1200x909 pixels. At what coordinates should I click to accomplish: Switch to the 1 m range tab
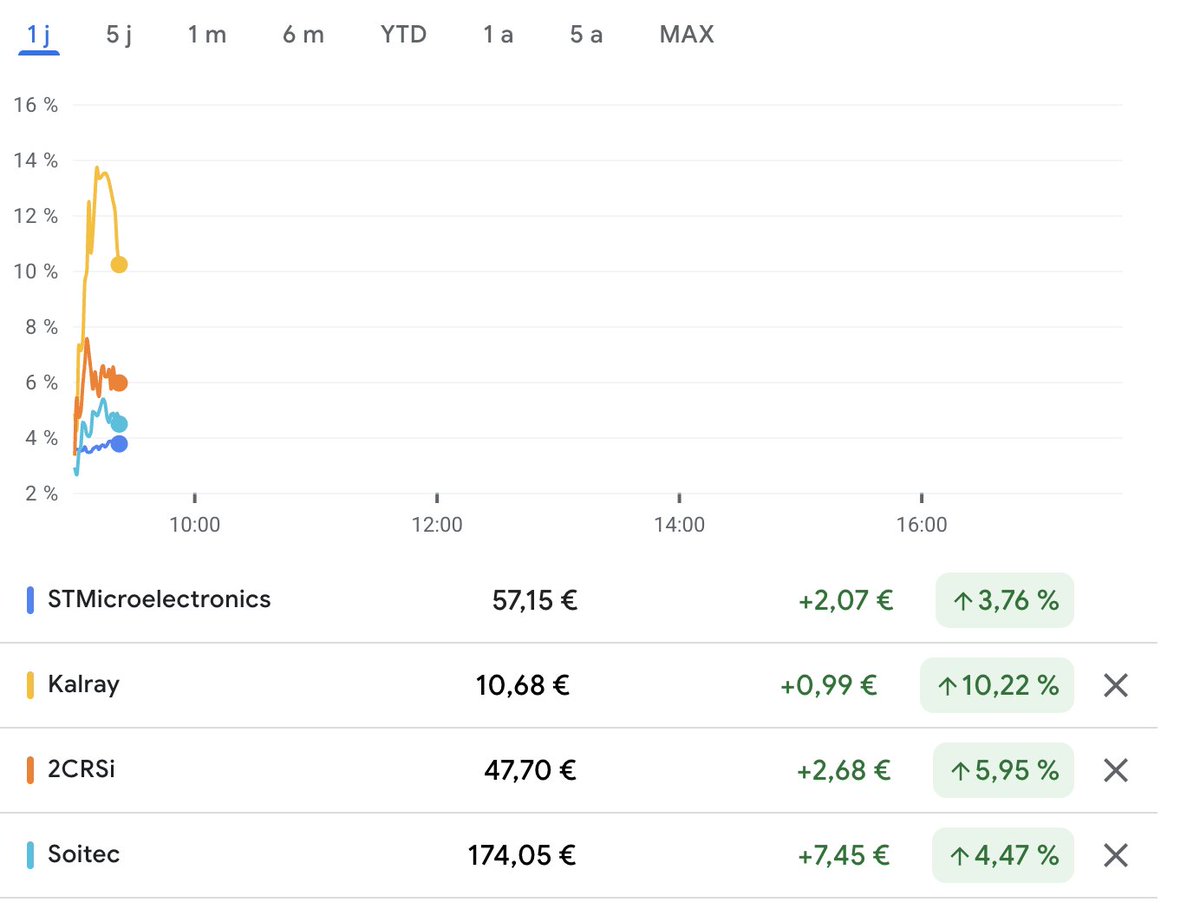(207, 35)
